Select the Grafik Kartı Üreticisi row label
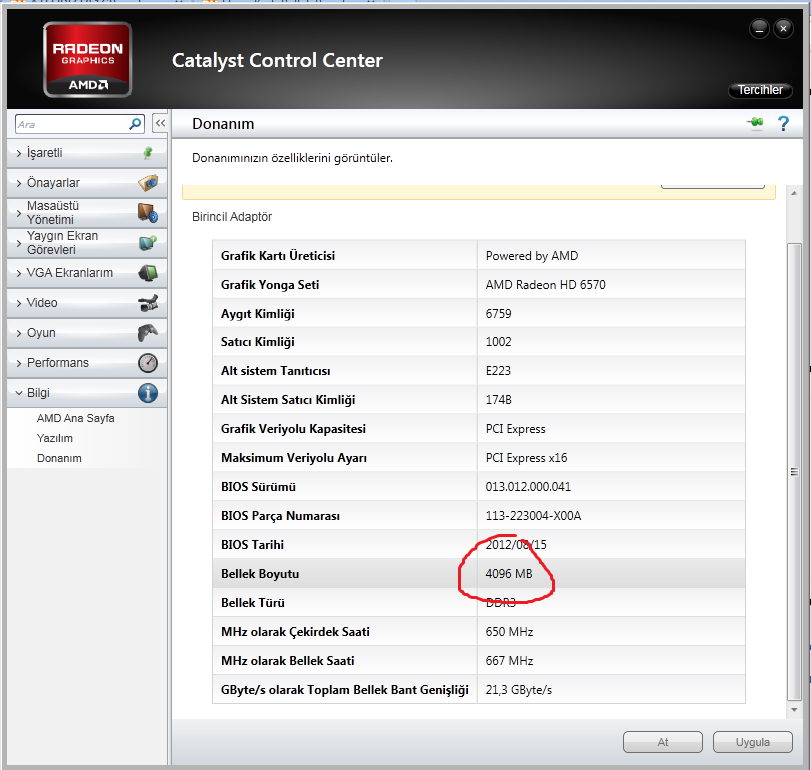Image resolution: width=811 pixels, height=770 pixels. pyautogui.click(x=278, y=255)
